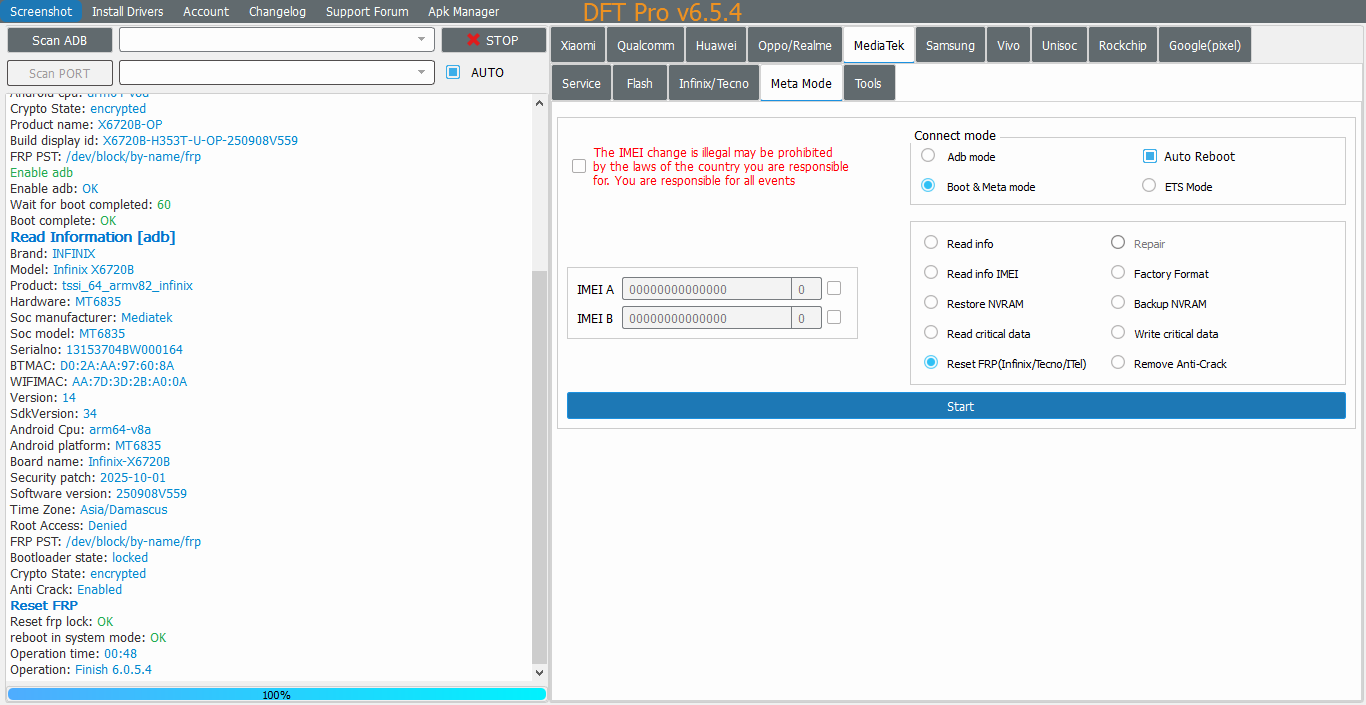
Task: Open the Unisoc tab
Action: tap(1059, 45)
